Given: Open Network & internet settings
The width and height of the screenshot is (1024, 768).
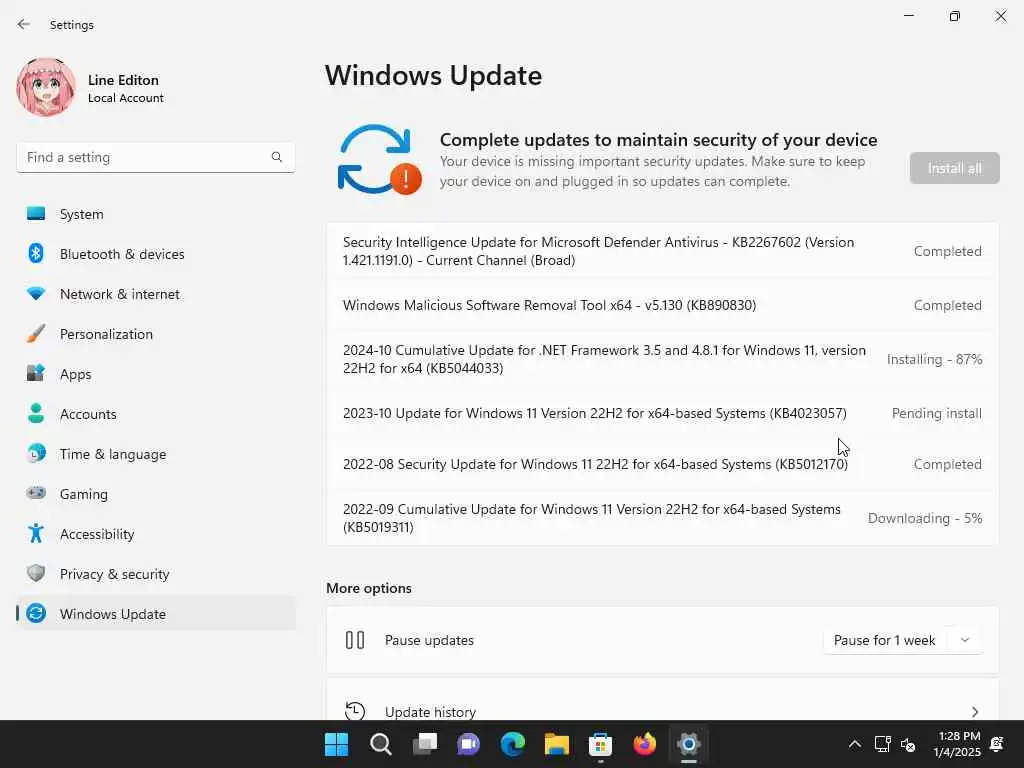Looking at the screenshot, I should point(157,294).
